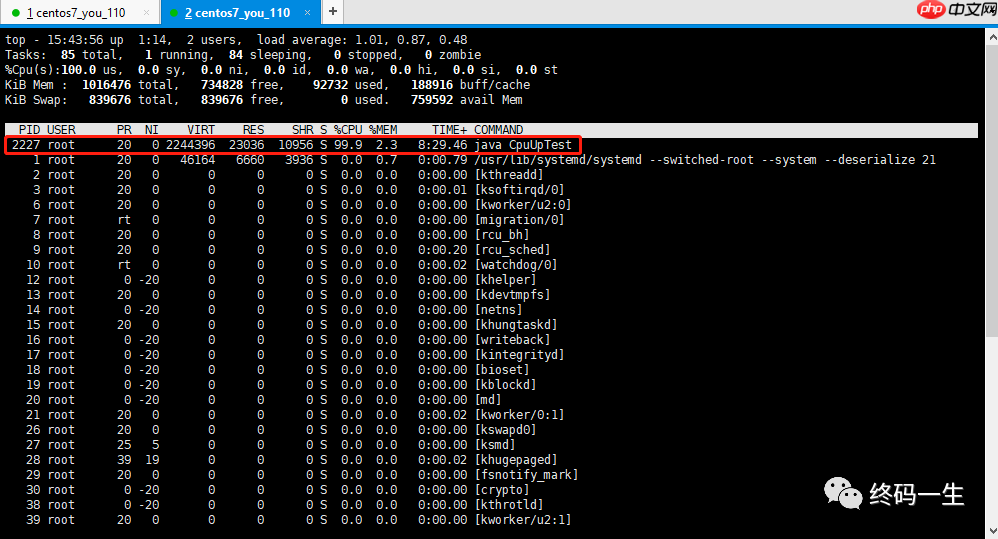The width and height of the screenshot is (998, 539).
Task: Click the [watchdog/0] process name
Action: (516, 265)
